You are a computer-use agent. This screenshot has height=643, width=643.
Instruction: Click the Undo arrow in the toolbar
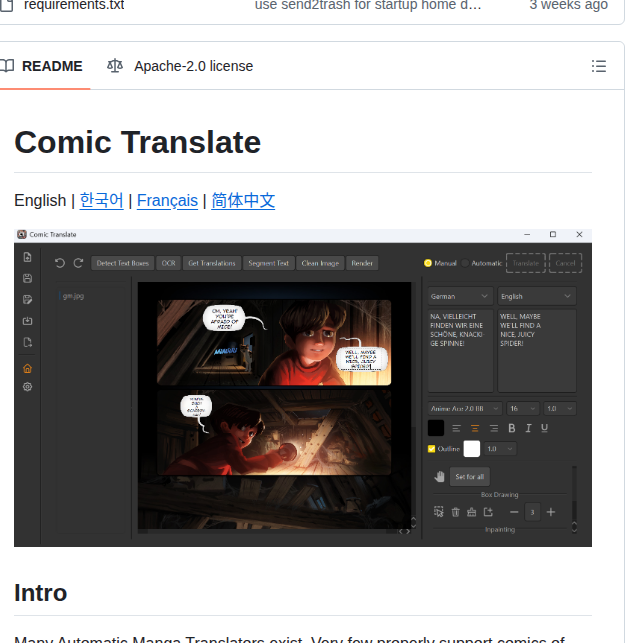(x=60, y=263)
